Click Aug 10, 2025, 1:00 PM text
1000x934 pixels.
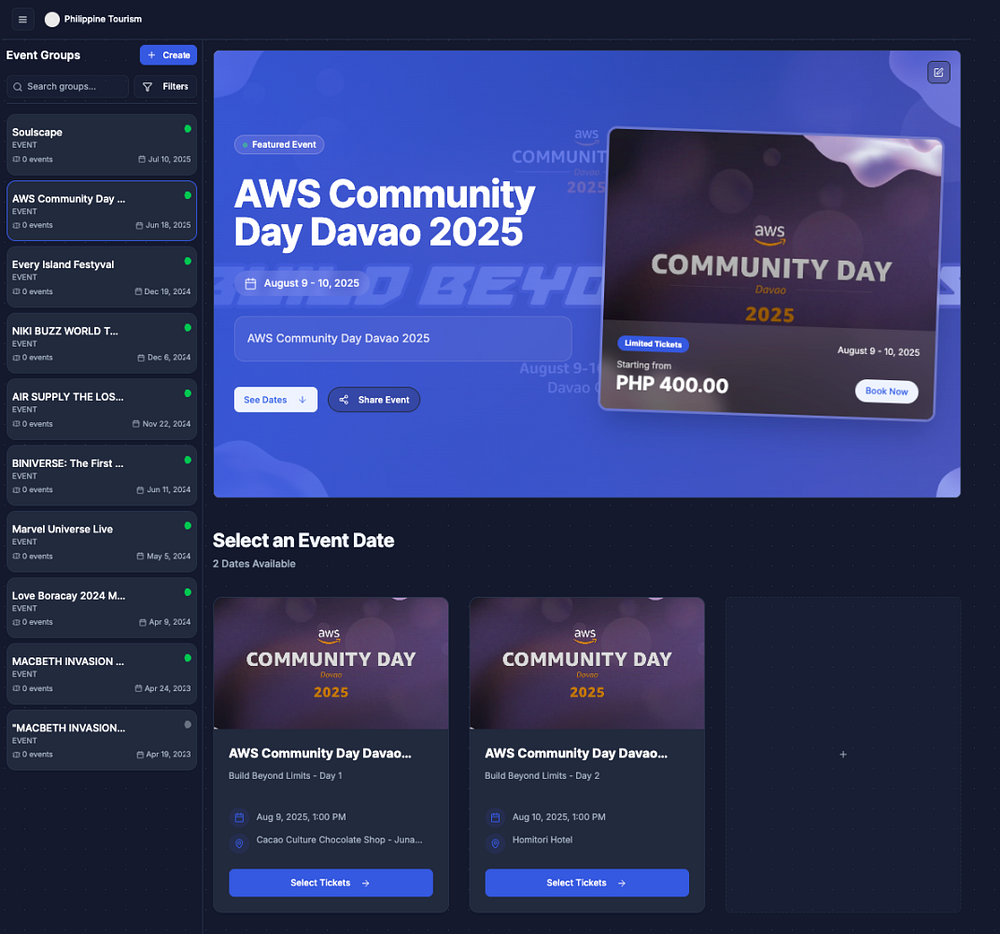[x=559, y=817]
